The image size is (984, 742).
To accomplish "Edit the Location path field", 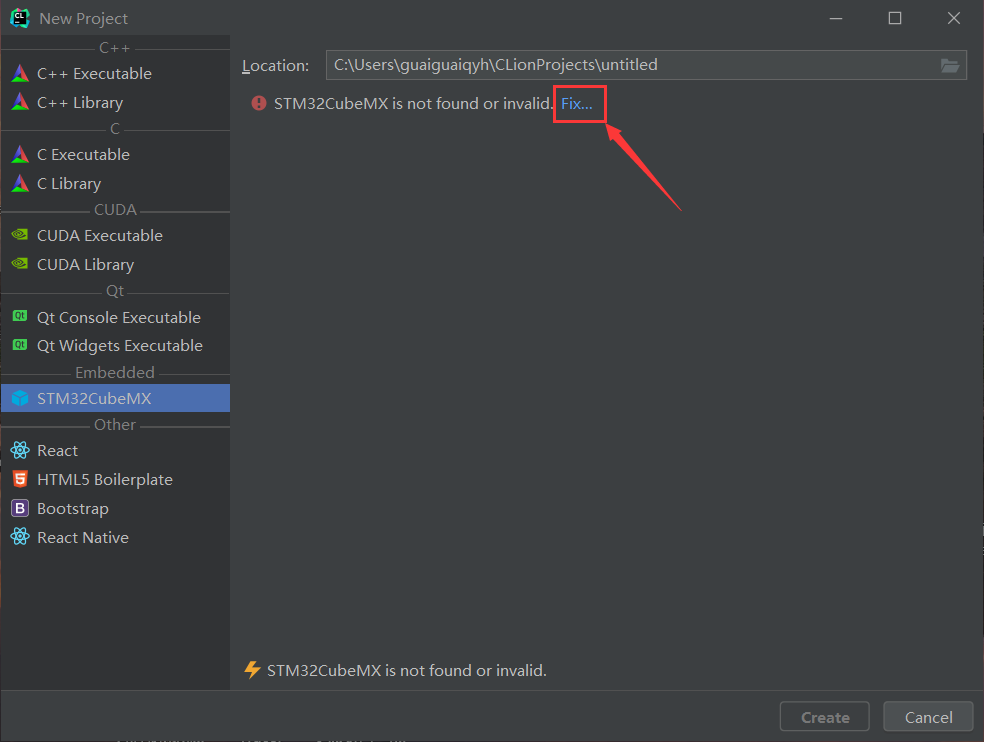I will point(646,65).
